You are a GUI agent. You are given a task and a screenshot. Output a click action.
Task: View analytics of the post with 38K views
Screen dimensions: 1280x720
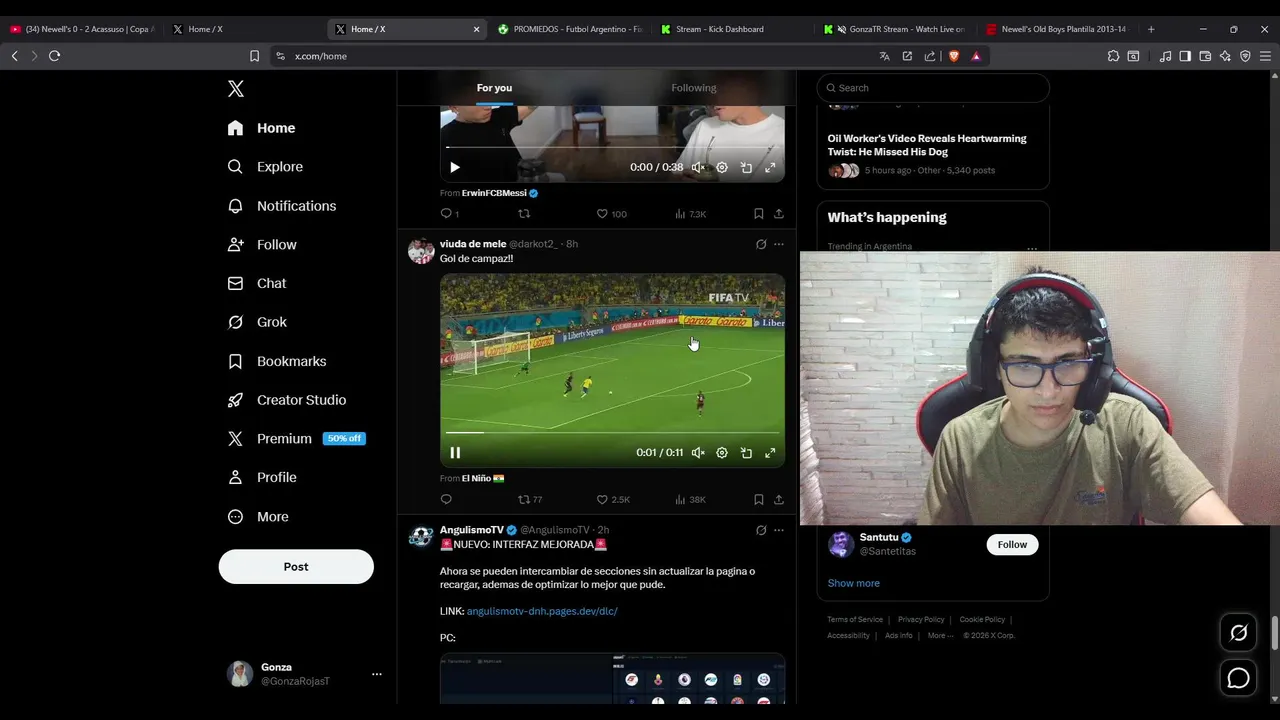690,499
